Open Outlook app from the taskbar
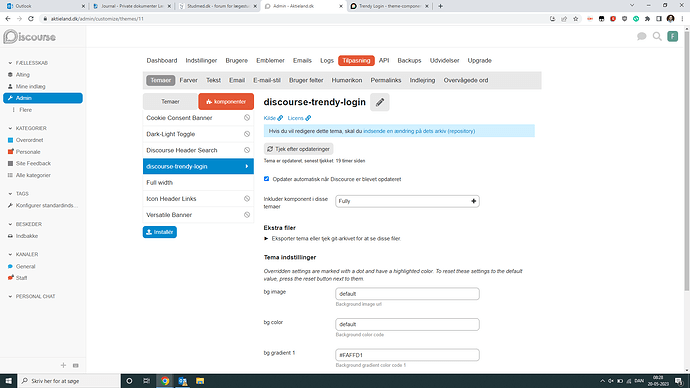The image size is (690, 388). [x=183, y=381]
